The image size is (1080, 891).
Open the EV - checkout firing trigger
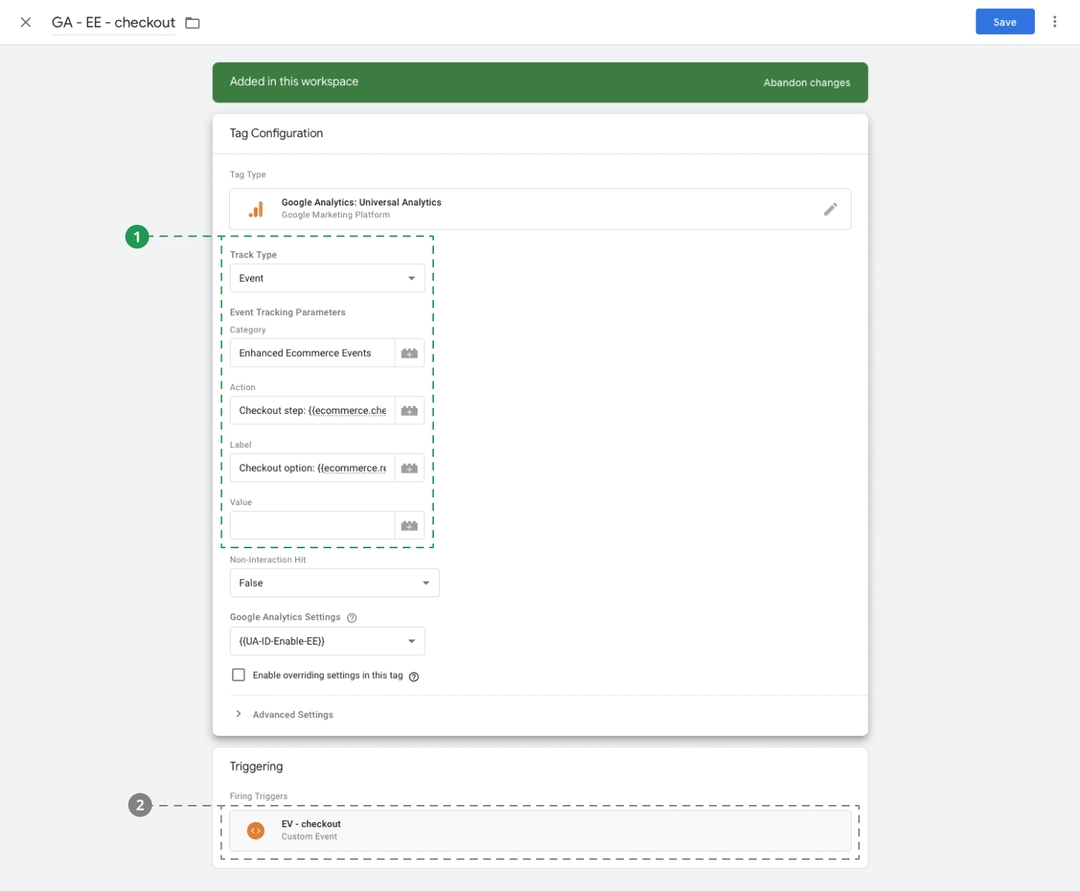coord(540,830)
